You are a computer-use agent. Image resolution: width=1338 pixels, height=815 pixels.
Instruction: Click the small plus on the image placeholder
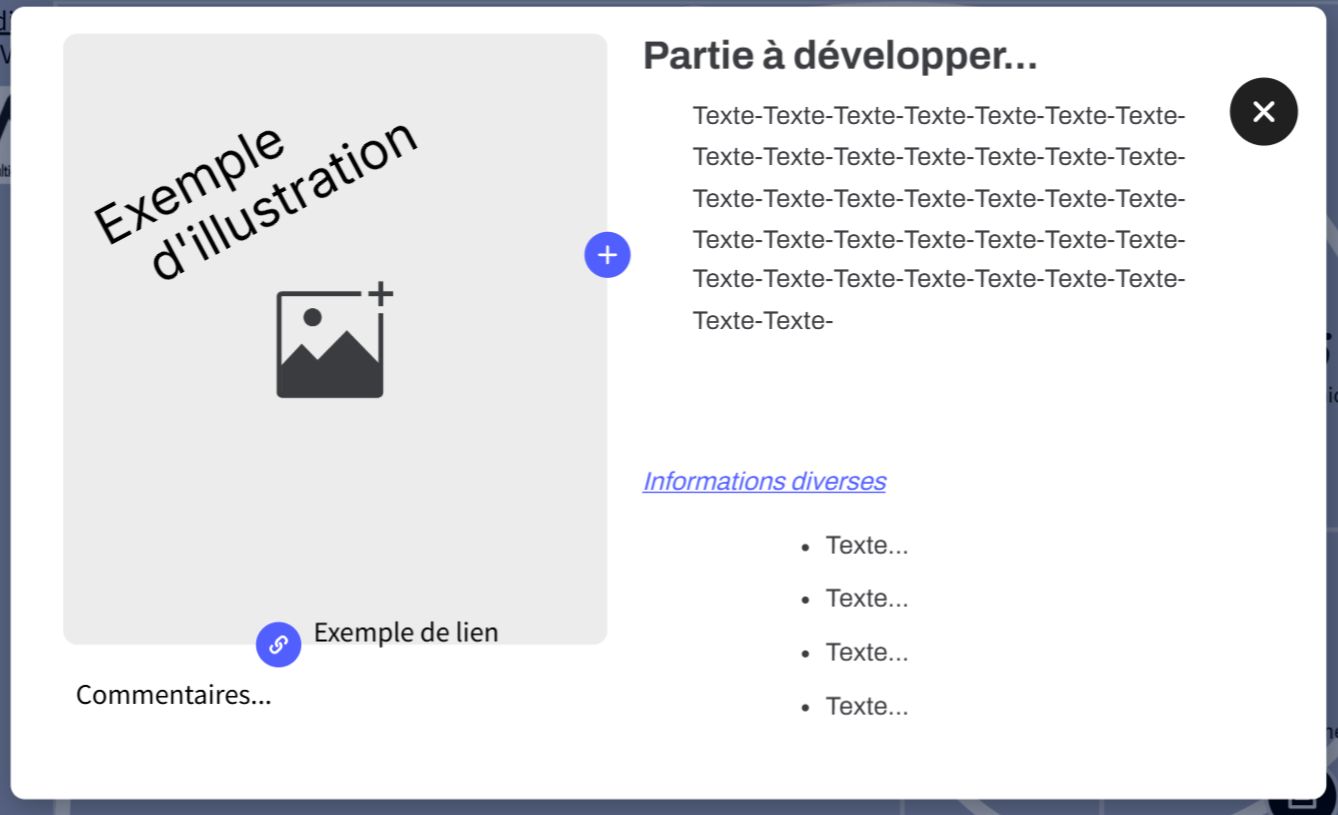(380, 294)
